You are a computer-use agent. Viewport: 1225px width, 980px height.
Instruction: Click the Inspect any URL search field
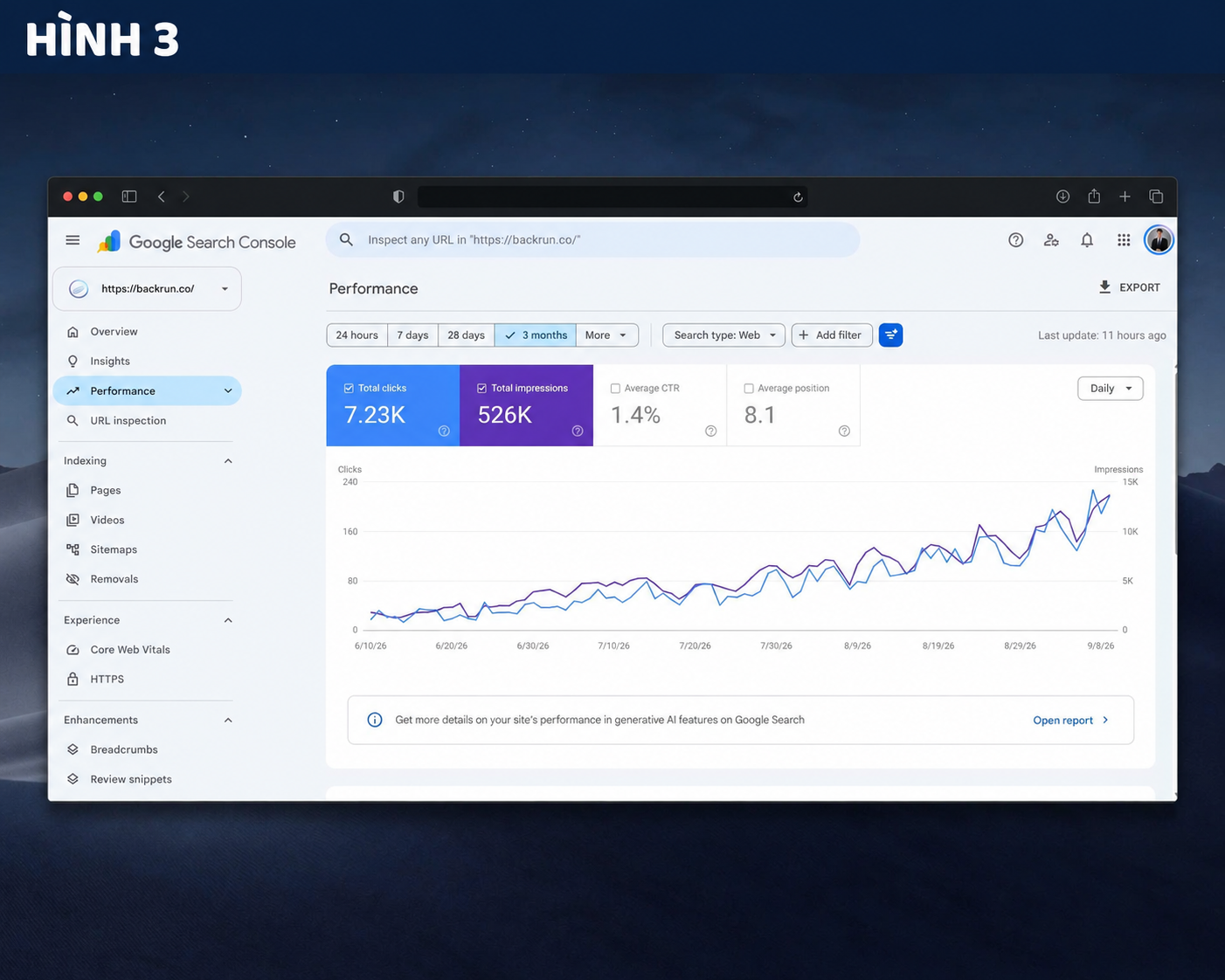pos(592,240)
